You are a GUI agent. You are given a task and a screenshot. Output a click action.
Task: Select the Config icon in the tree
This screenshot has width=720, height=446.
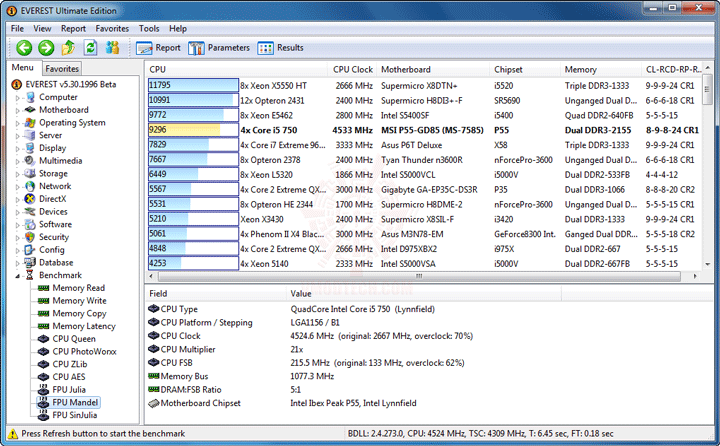[30, 250]
